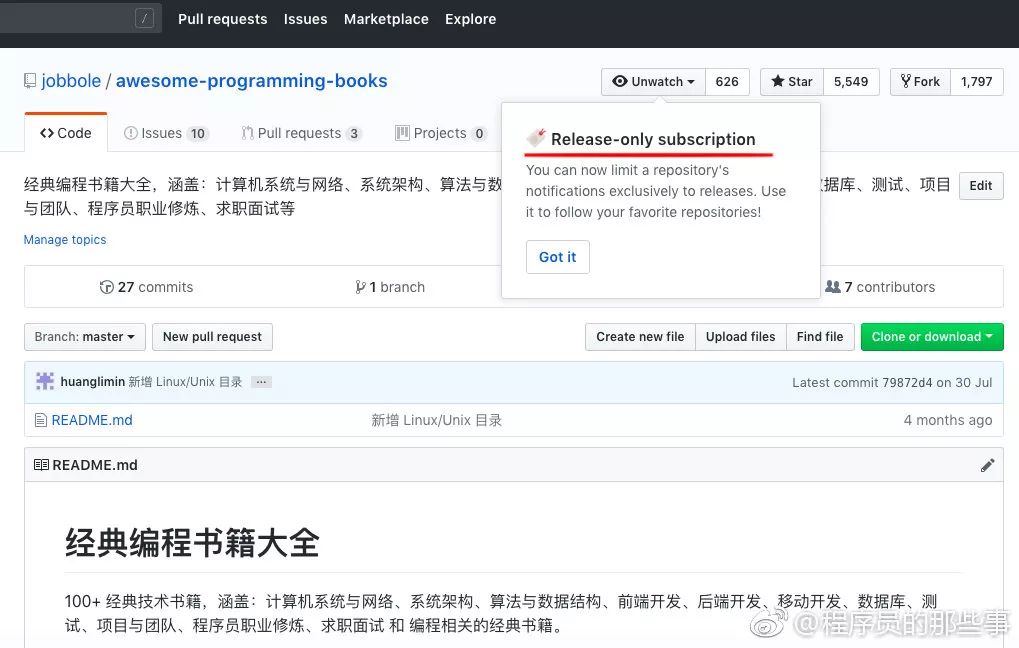The width and height of the screenshot is (1019, 648).
Task: Click the repository book icon beside jobbole
Action: [30, 81]
